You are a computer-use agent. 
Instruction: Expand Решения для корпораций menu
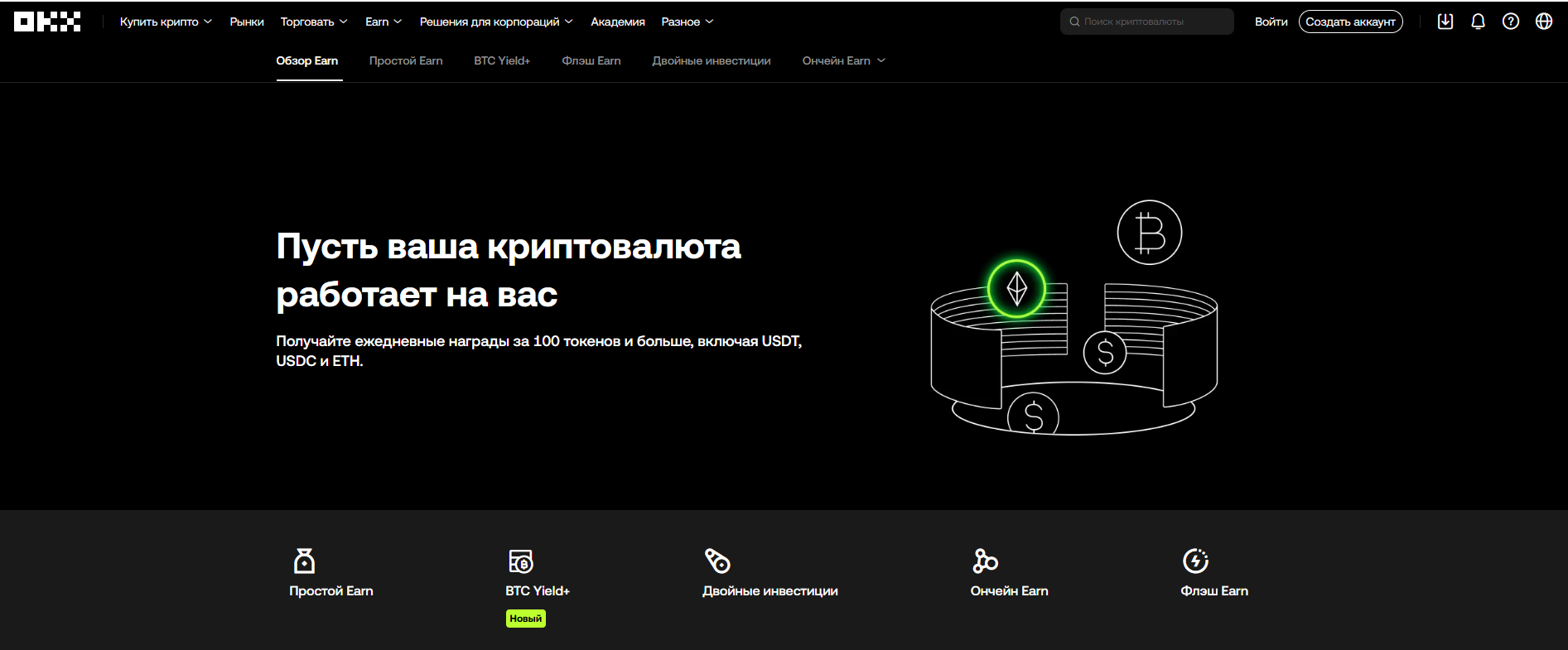pos(496,22)
